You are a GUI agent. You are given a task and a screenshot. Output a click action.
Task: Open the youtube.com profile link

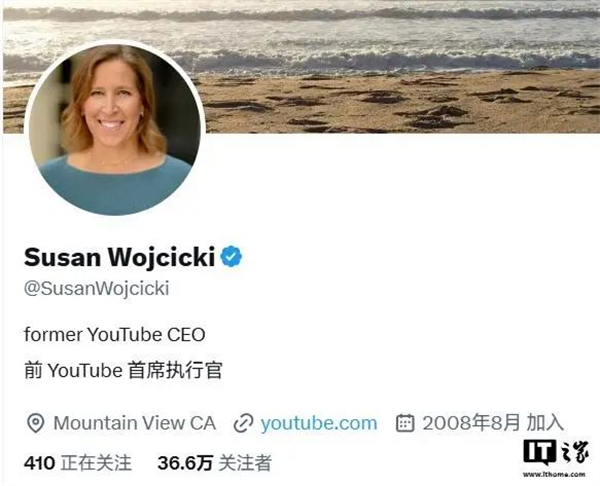319,423
